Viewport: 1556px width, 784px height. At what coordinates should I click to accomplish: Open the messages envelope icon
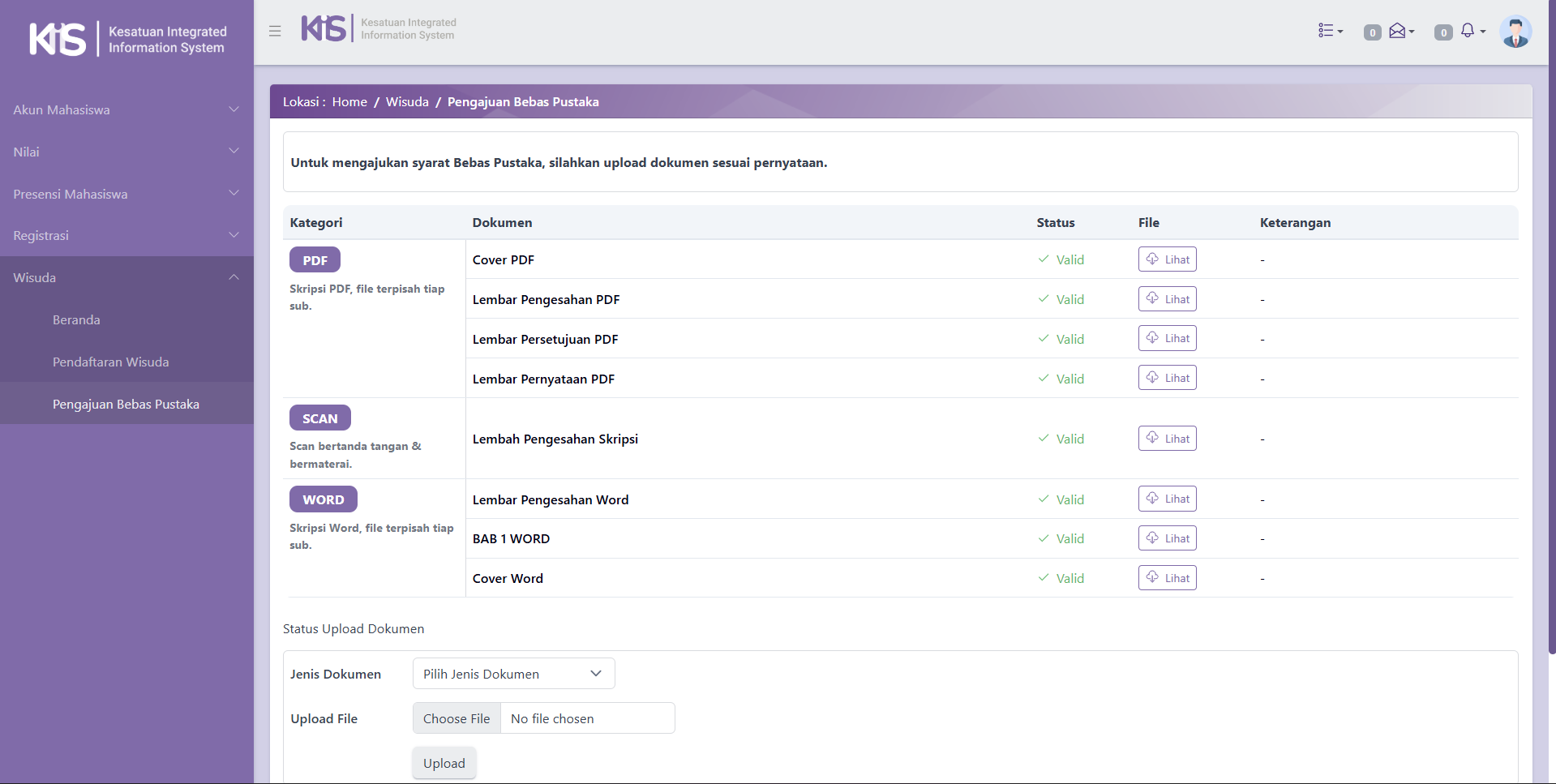(x=1400, y=31)
